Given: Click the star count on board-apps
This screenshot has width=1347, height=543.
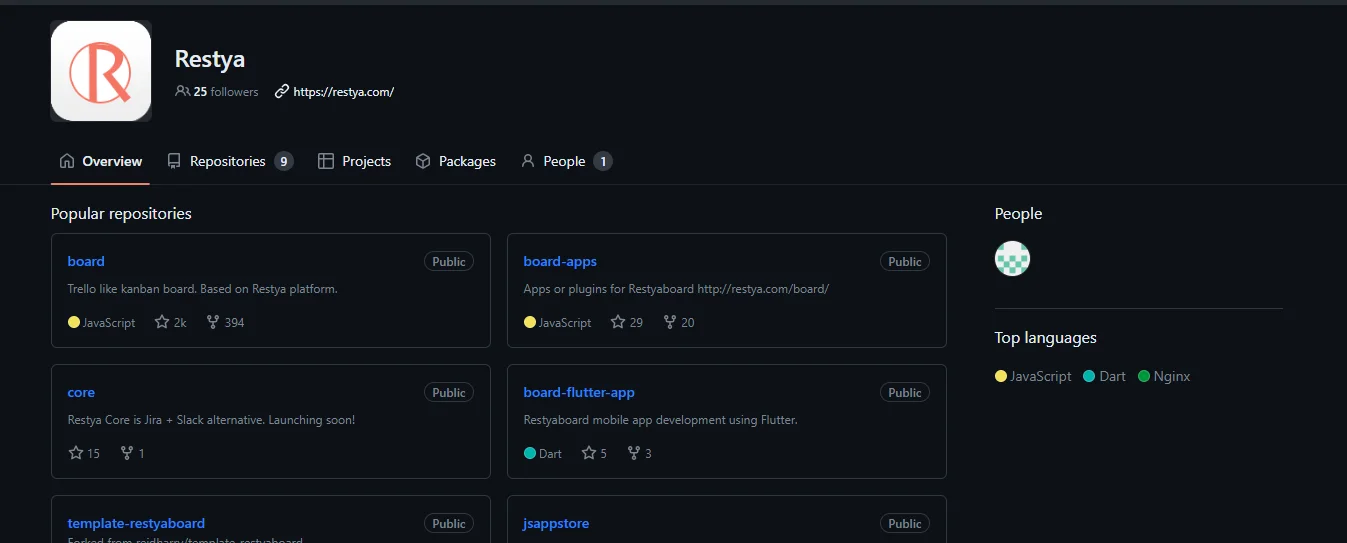Looking at the screenshot, I should point(636,322).
